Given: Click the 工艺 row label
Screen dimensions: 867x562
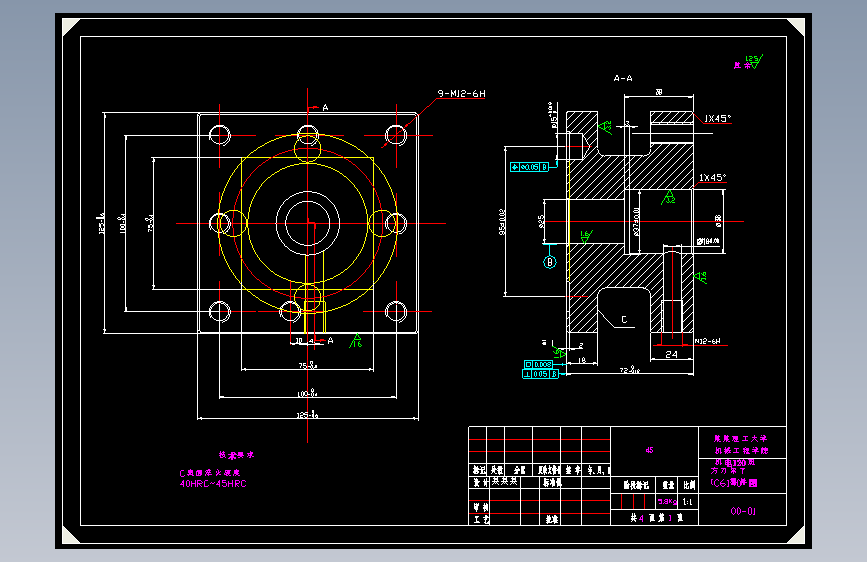Looking at the screenshot, I should point(481,519).
